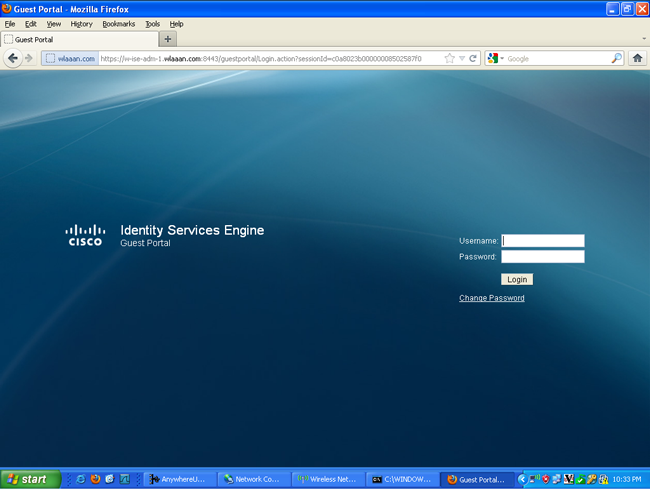
Task: Click the wlaaan.com site identity box
Action: pyautogui.click(x=70, y=58)
